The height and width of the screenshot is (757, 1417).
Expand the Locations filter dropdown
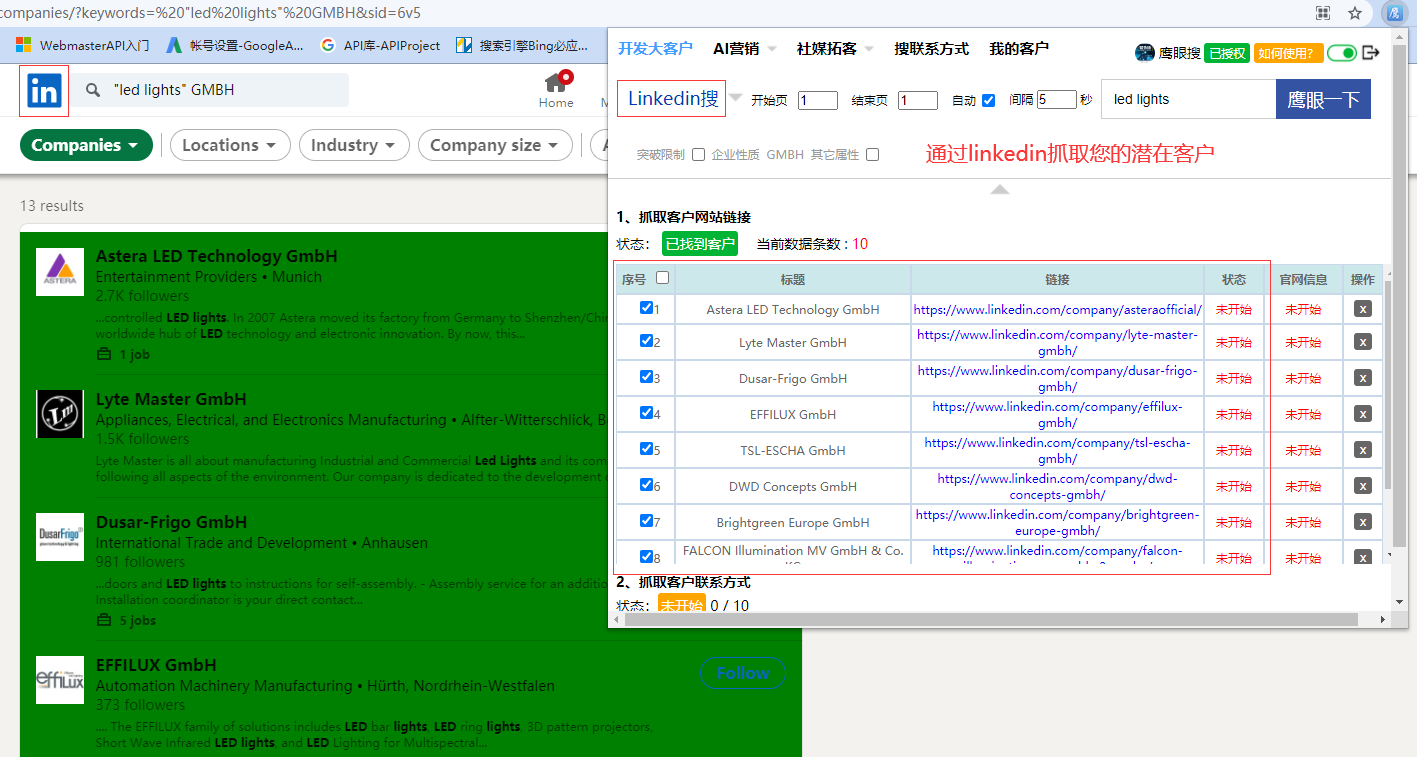230,145
